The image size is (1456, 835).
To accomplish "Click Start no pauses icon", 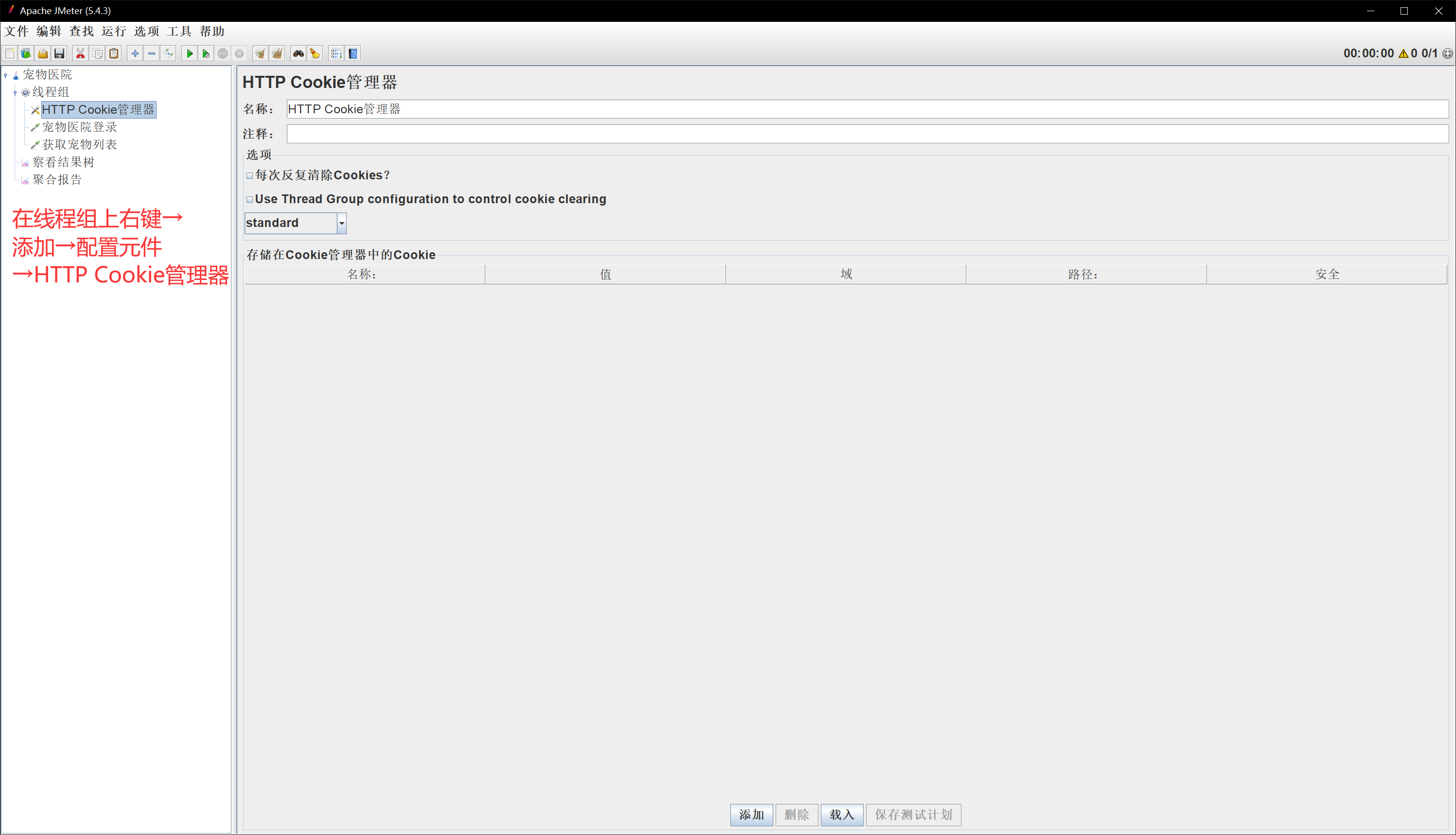I will point(206,53).
